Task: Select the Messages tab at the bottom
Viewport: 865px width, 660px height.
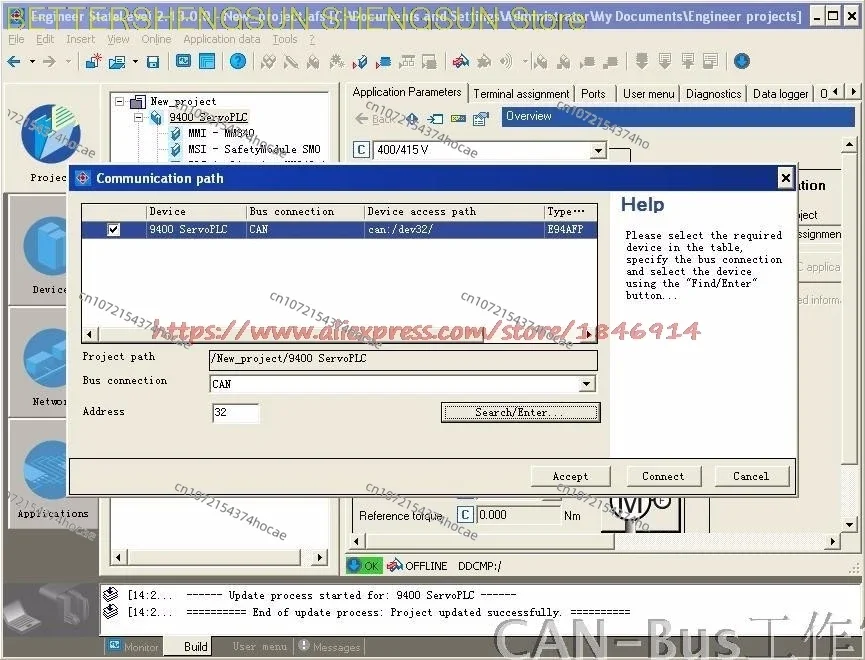Action: pos(330,647)
